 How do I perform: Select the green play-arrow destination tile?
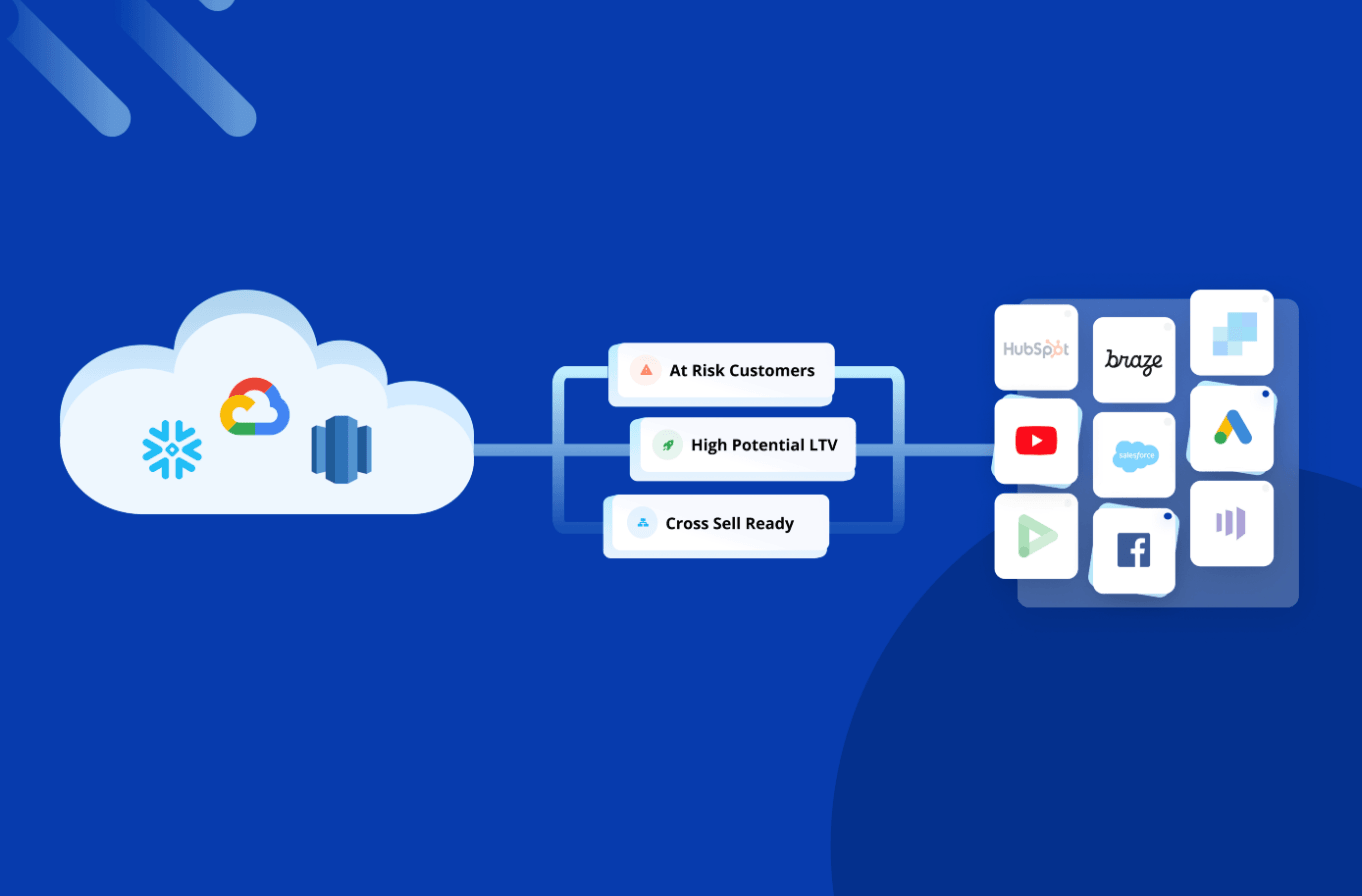click(1036, 536)
